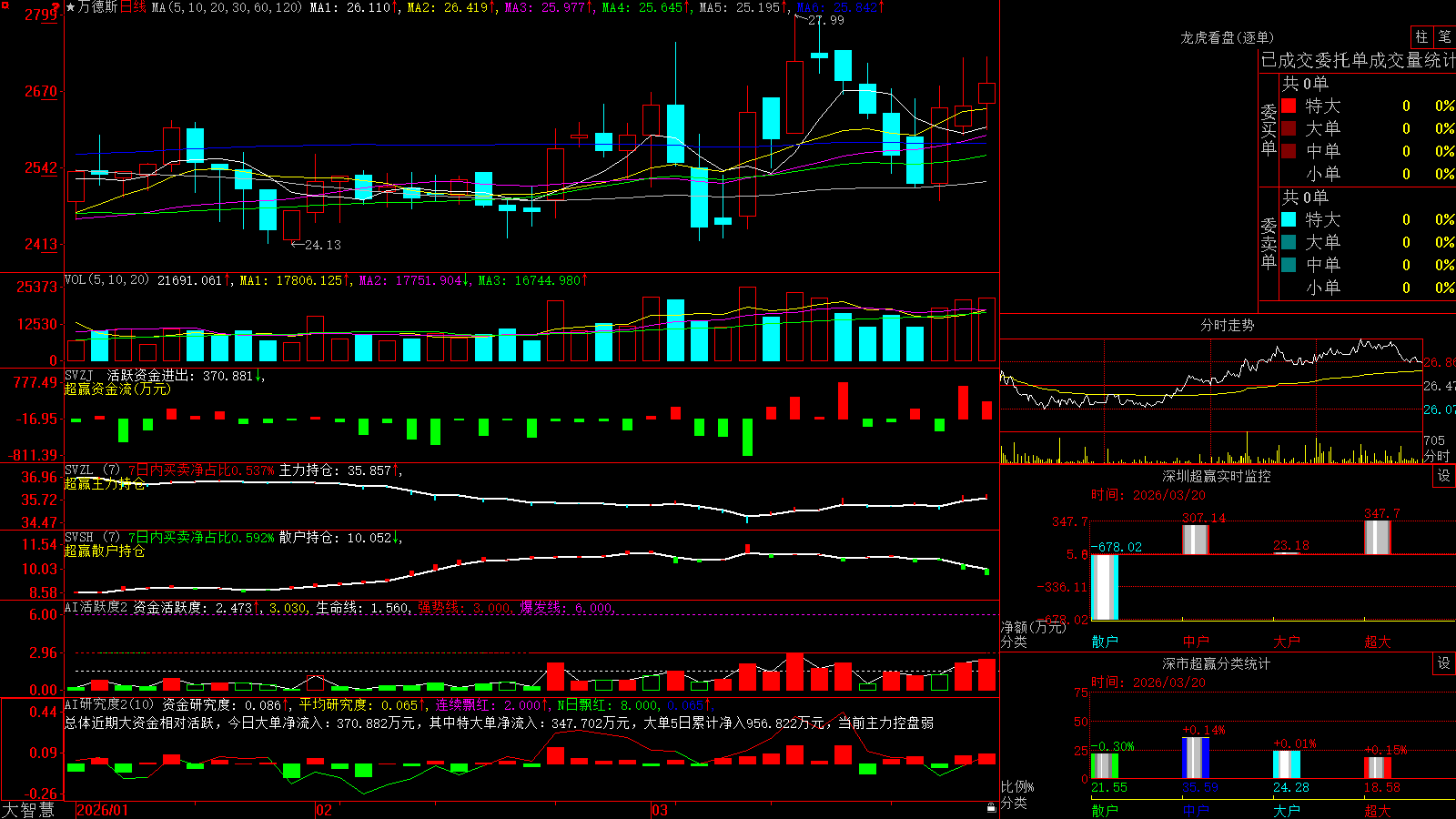
Task: Click the intraday mini chart in 分时走势
Action: click(1212, 400)
